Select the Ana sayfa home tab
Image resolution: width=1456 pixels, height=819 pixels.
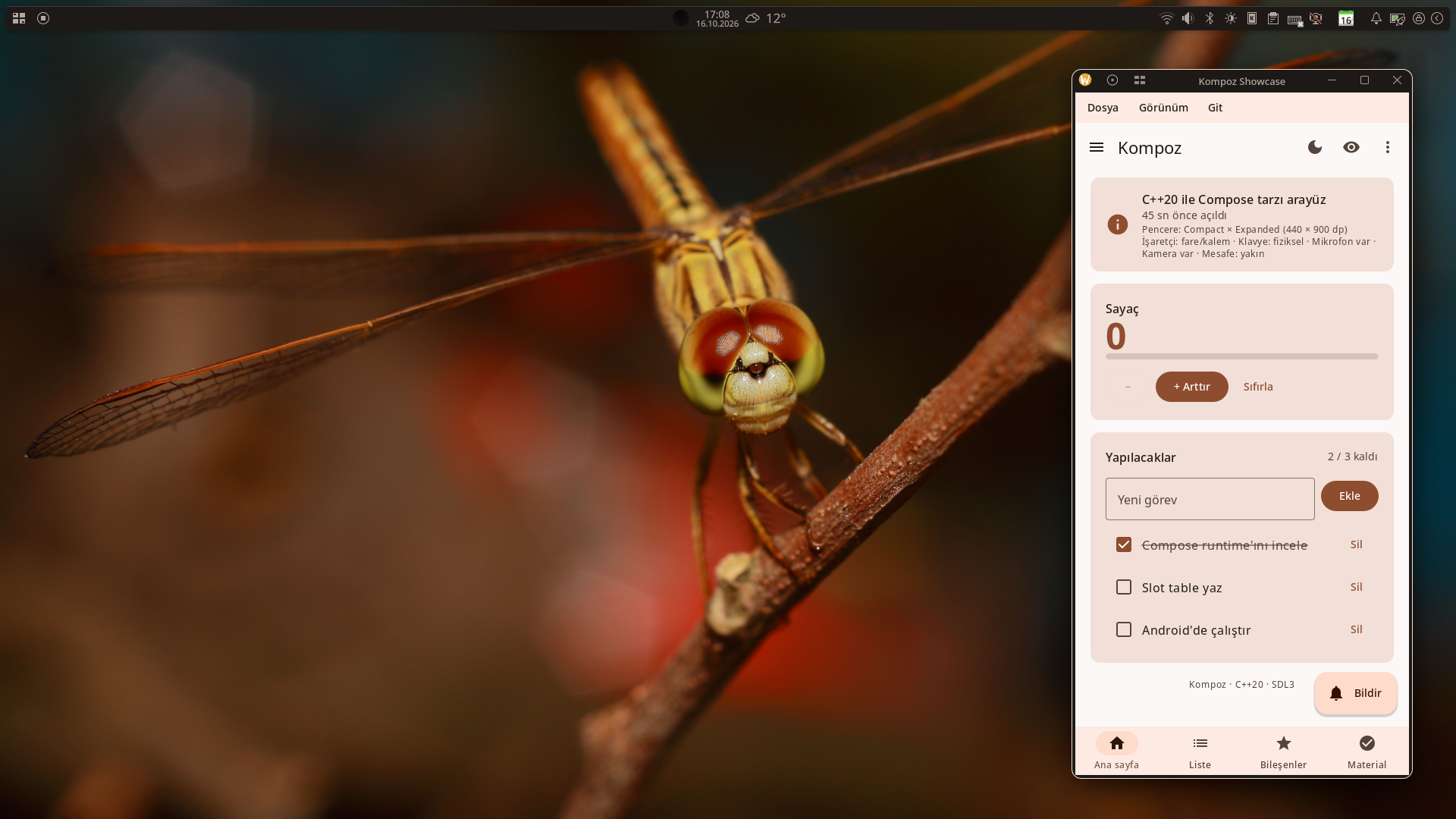(x=1117, y=751)
